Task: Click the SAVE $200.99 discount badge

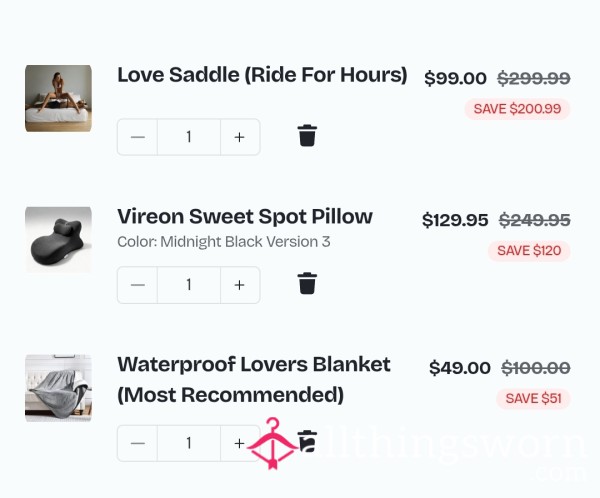Action: pos(517,108)
